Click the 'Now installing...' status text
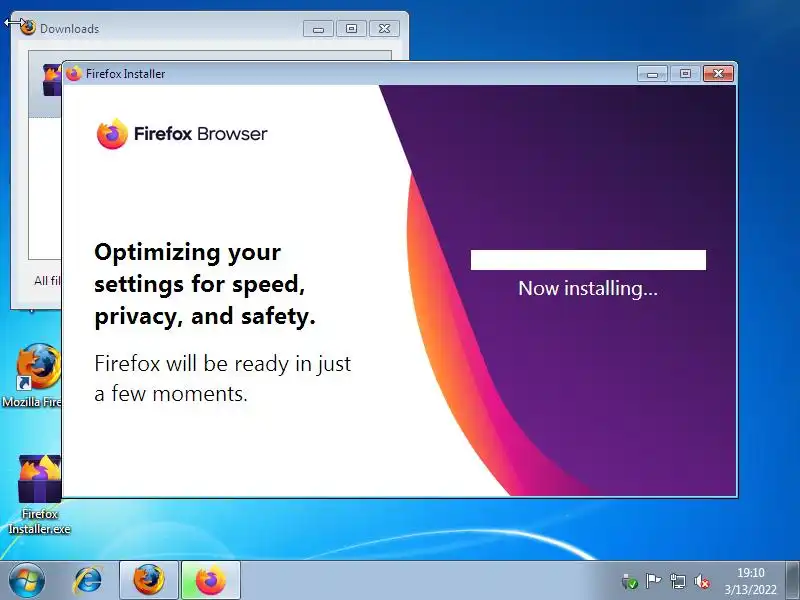The height and width of the screenshot is (600, 800). [x=588, y=288]
